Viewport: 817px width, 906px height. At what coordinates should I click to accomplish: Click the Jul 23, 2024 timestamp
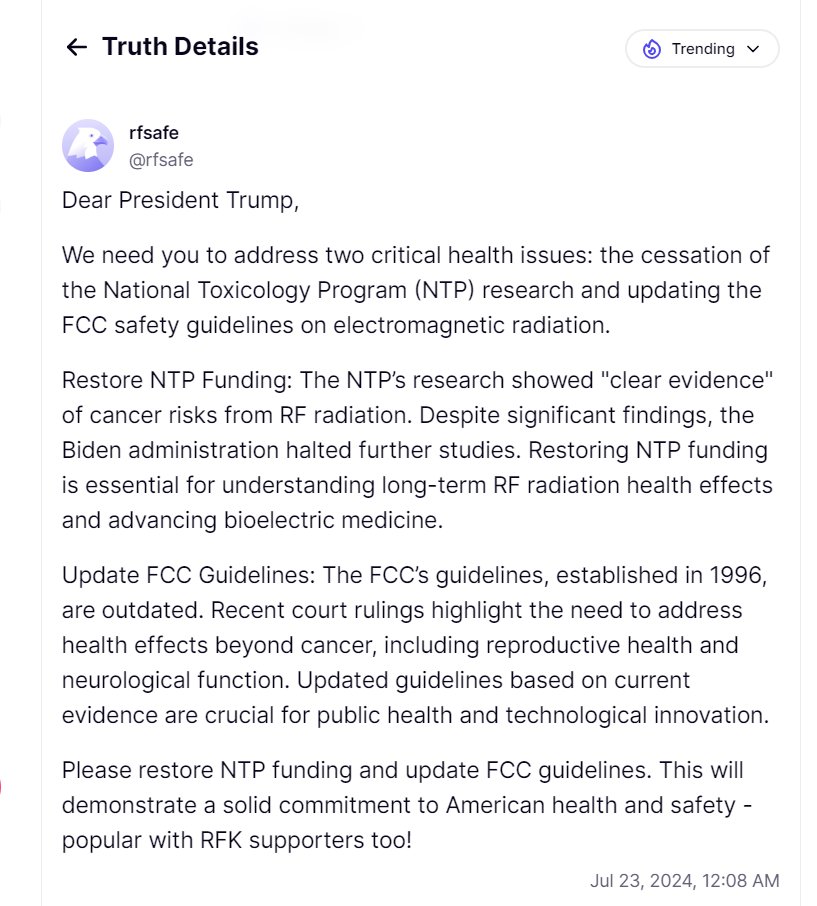(x=684, y=881)
